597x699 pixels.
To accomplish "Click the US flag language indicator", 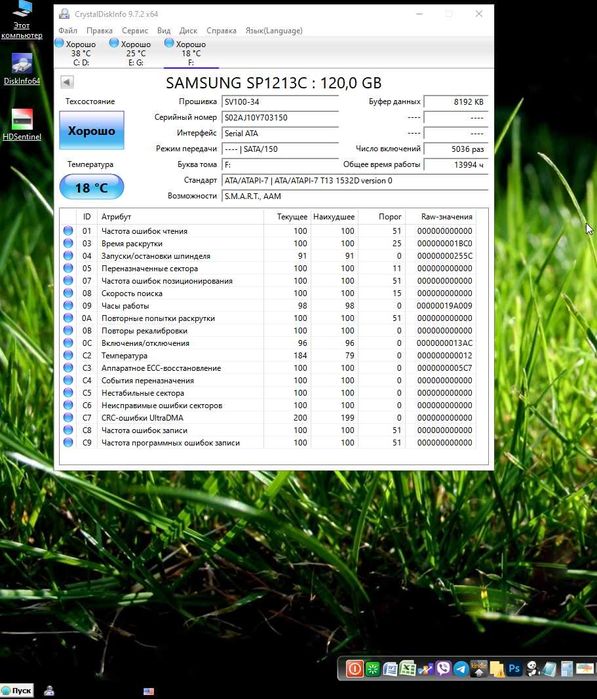I will (x=148, y=691).
